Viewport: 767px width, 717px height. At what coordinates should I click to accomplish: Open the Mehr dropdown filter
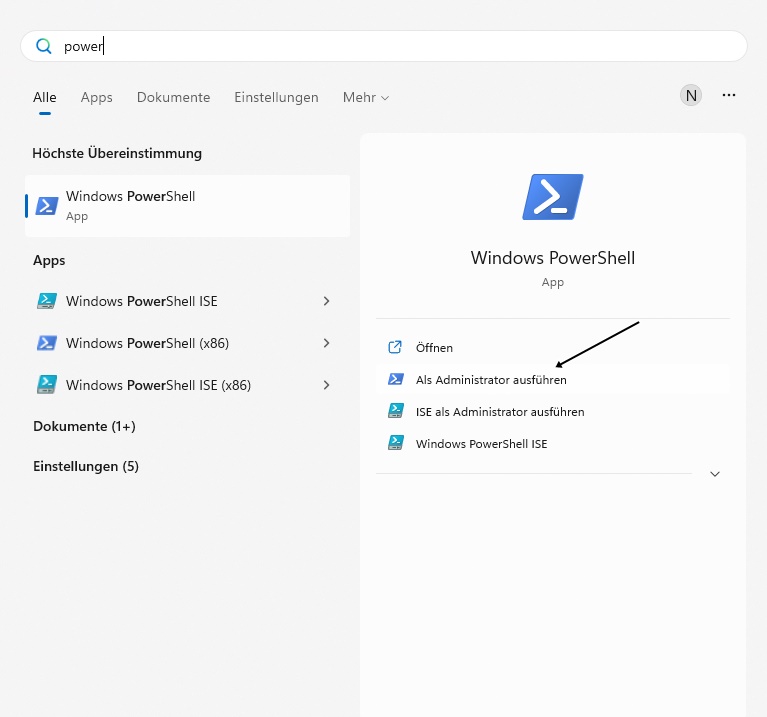365,98
